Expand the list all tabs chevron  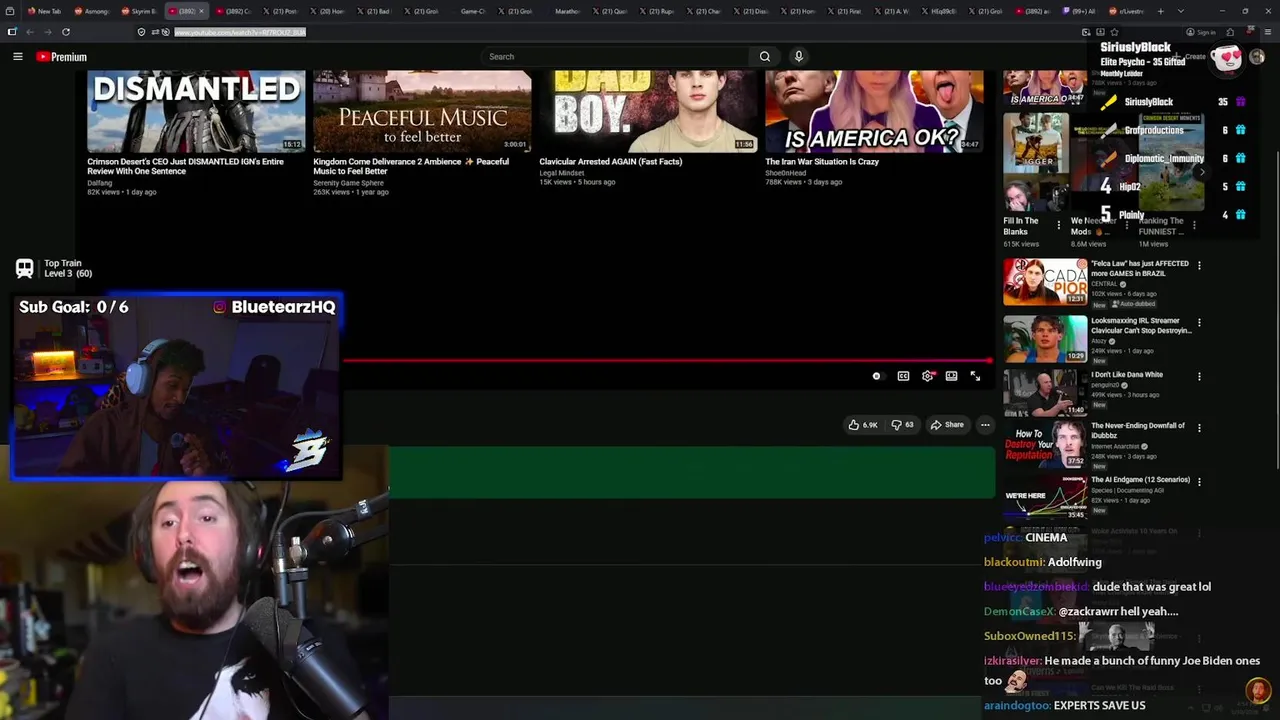coord(1179,11)
